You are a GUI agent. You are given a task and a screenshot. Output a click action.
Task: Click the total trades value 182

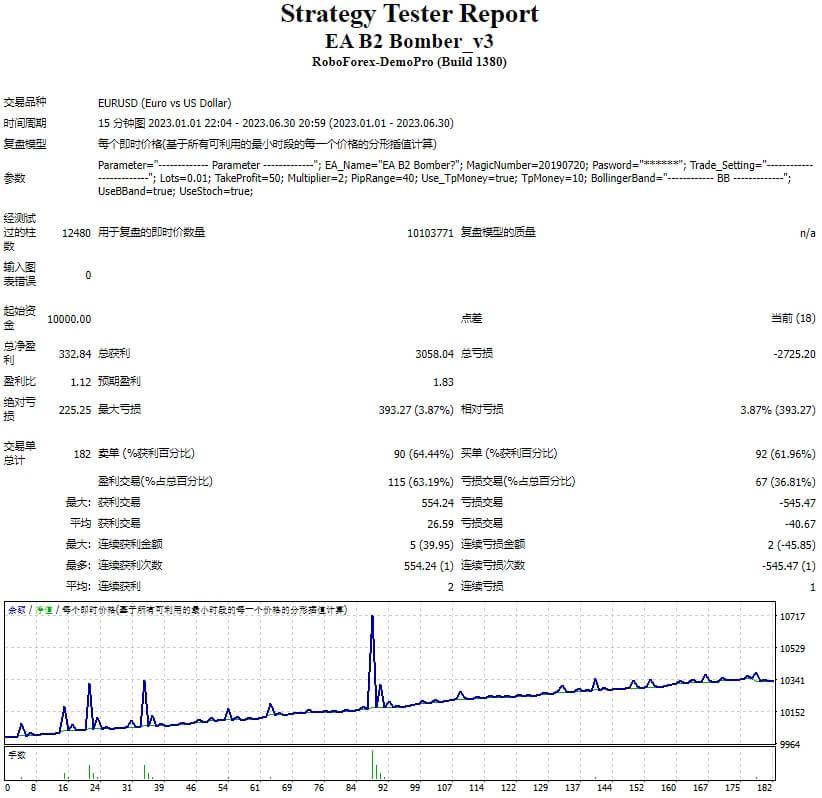coord(81,454)
